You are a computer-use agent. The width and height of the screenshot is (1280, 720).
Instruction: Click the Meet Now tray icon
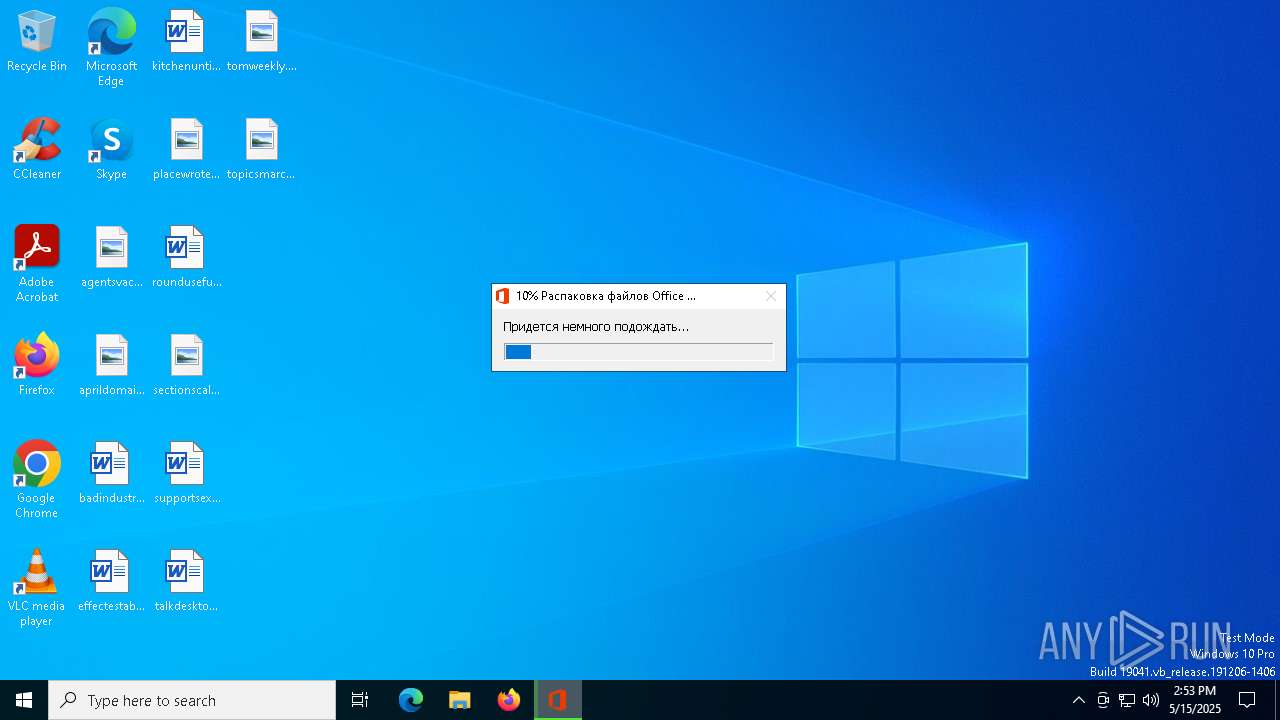tap(1103, 700)
